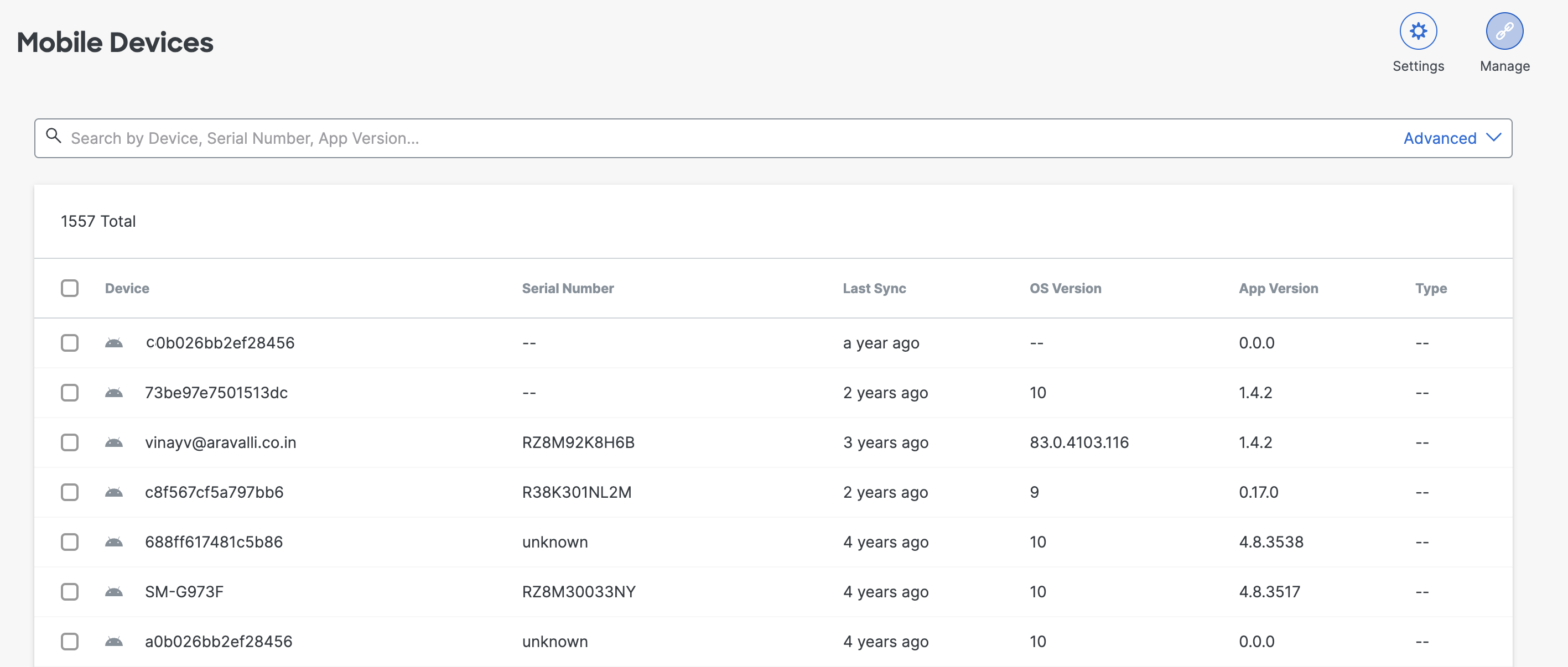The height and width of the screenshot is (667, 1568).
Task: Select checkbox for device 73be97e7501513dc
Action: tap(70, 393)
